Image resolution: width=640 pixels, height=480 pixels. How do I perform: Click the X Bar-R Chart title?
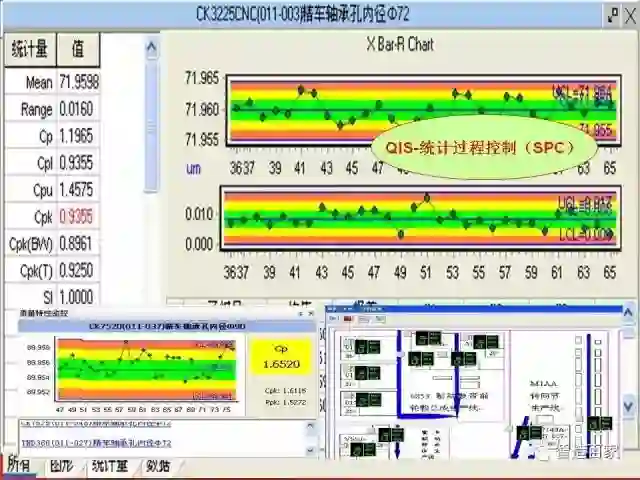pyautogui.click(x=400, y=44)
